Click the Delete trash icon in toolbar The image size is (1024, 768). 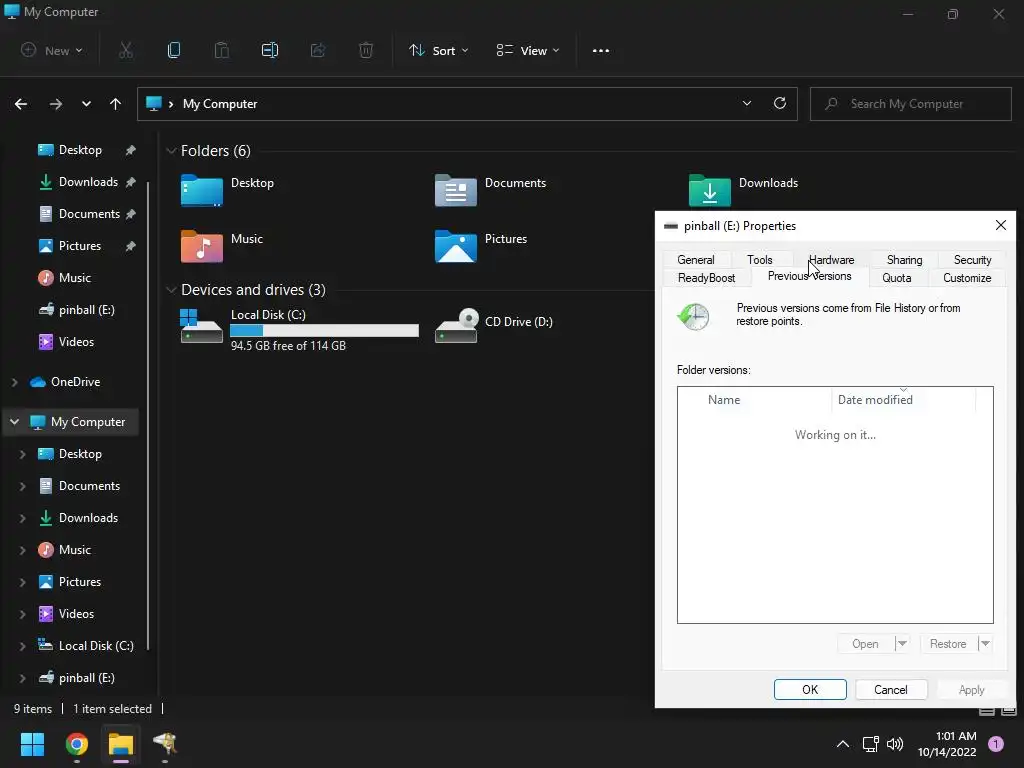point(366,50)
